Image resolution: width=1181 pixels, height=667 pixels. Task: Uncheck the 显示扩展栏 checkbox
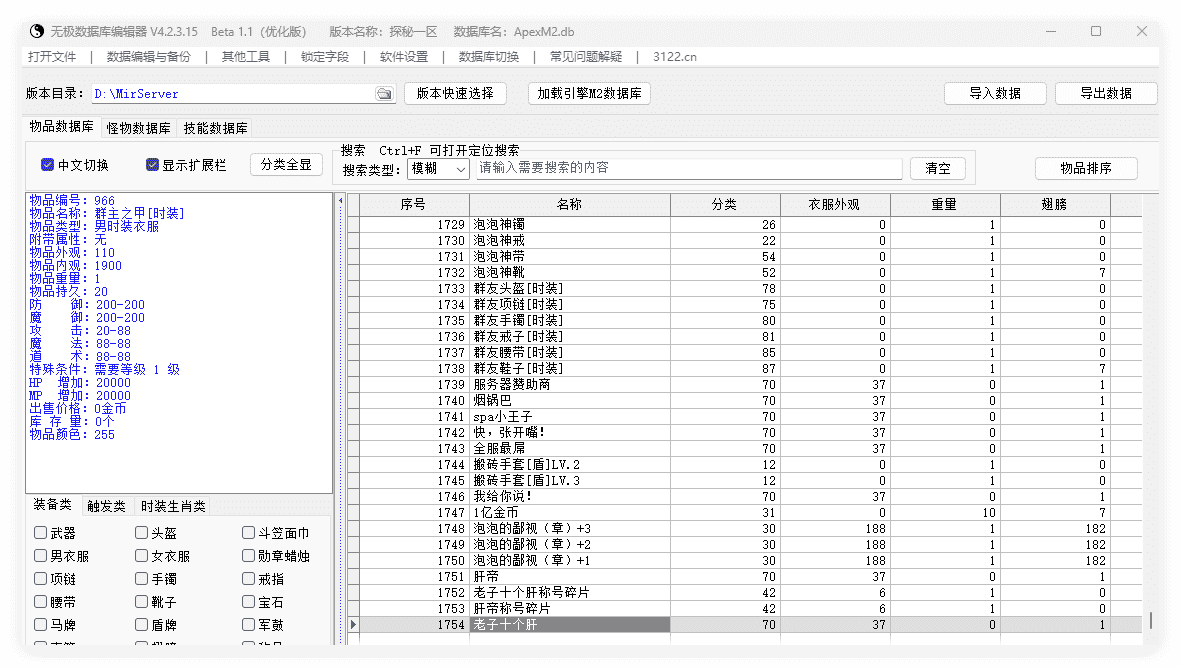pyautogui.click(x=152, y=165)
